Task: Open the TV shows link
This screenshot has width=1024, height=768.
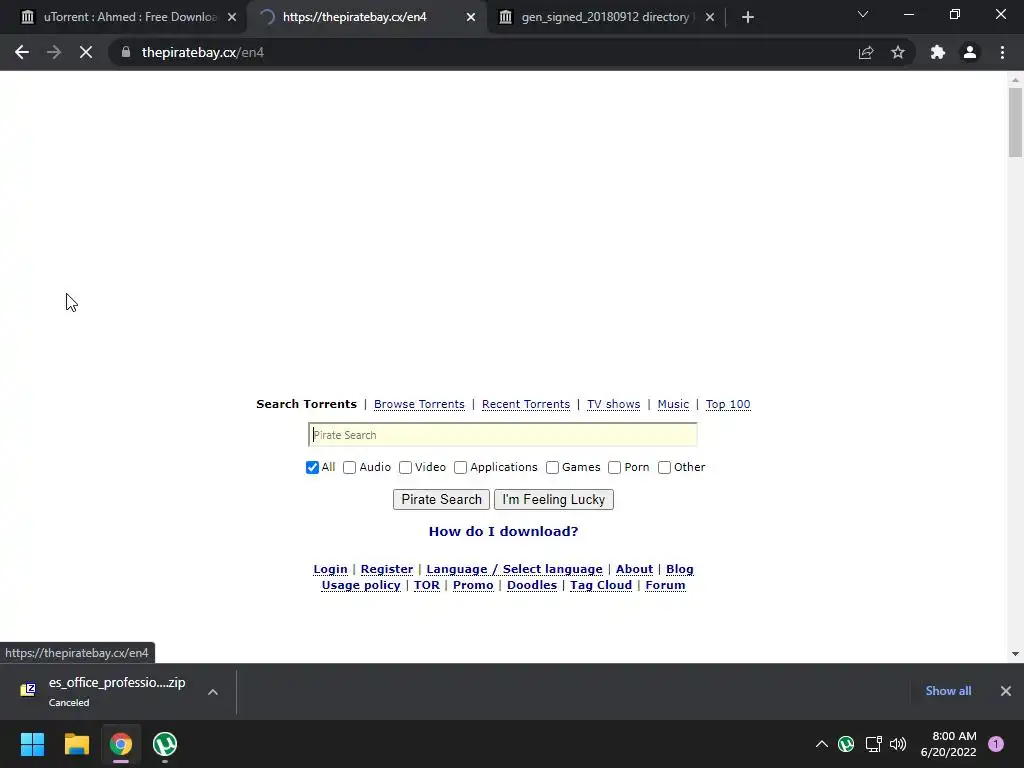Action: pyautogui.click(x=613, y=404)
